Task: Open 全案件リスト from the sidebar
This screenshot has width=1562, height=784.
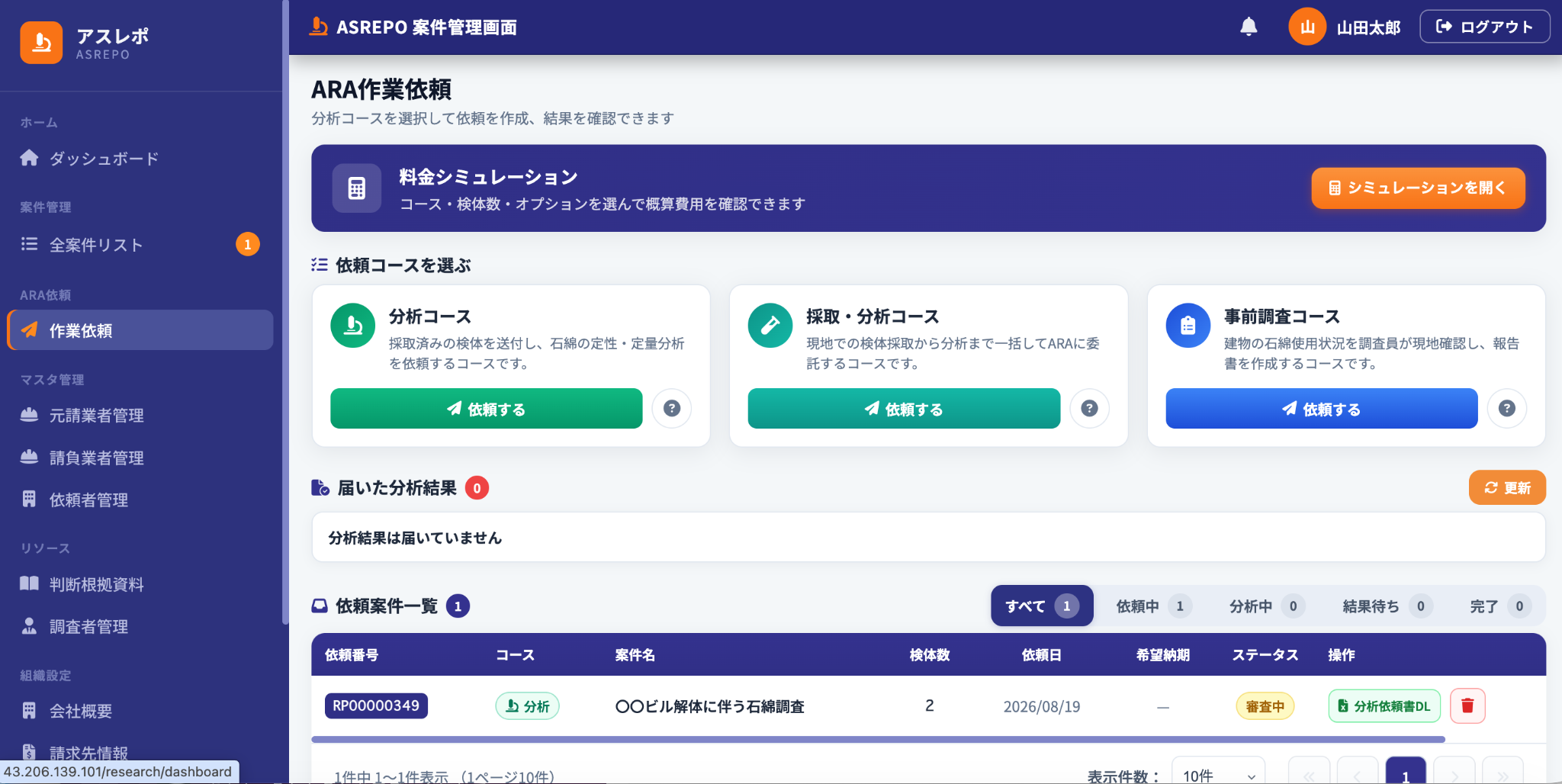Action: coord(140,245)
